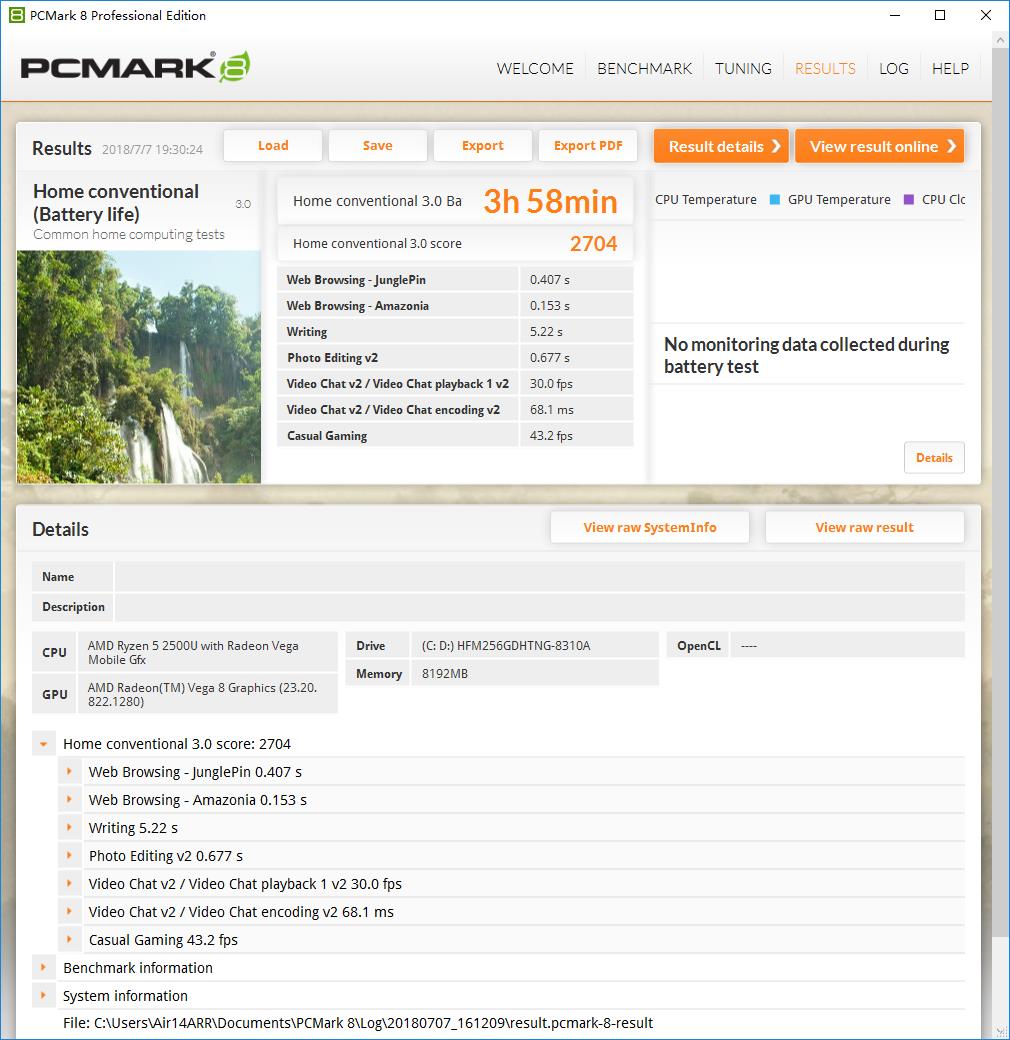Expand the Benchmark information section
The width and height of the screenshot is (1010, 1040).
pyautogui.click(x=44, y=968)
